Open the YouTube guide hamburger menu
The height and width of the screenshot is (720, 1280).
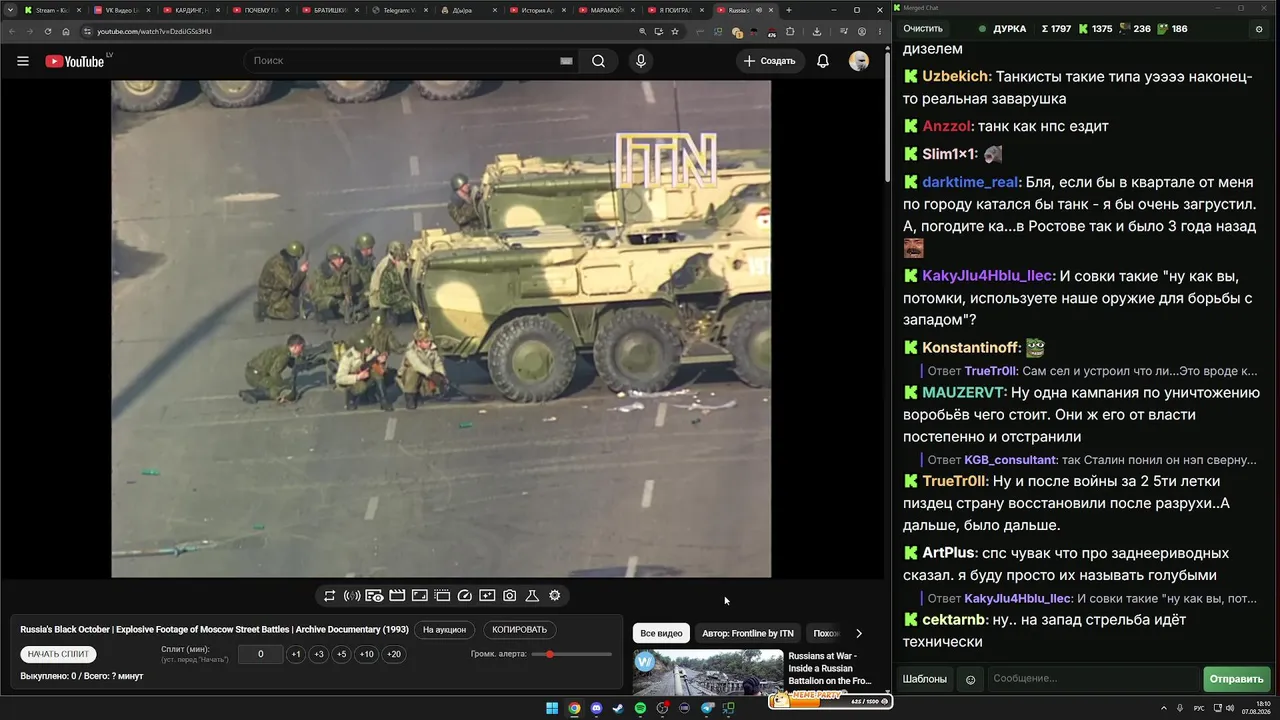click(x=23, y=61)
